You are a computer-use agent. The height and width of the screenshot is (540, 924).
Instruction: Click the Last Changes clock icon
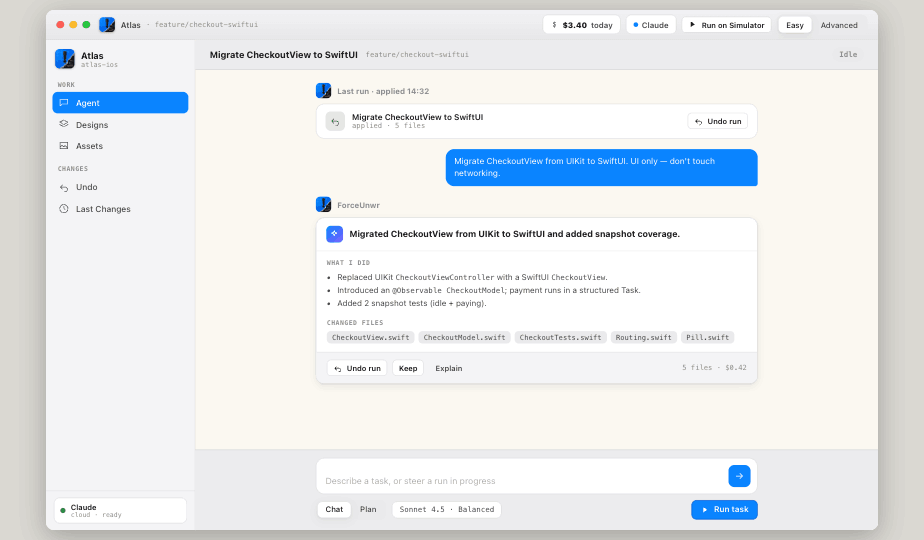click(64, 209)
